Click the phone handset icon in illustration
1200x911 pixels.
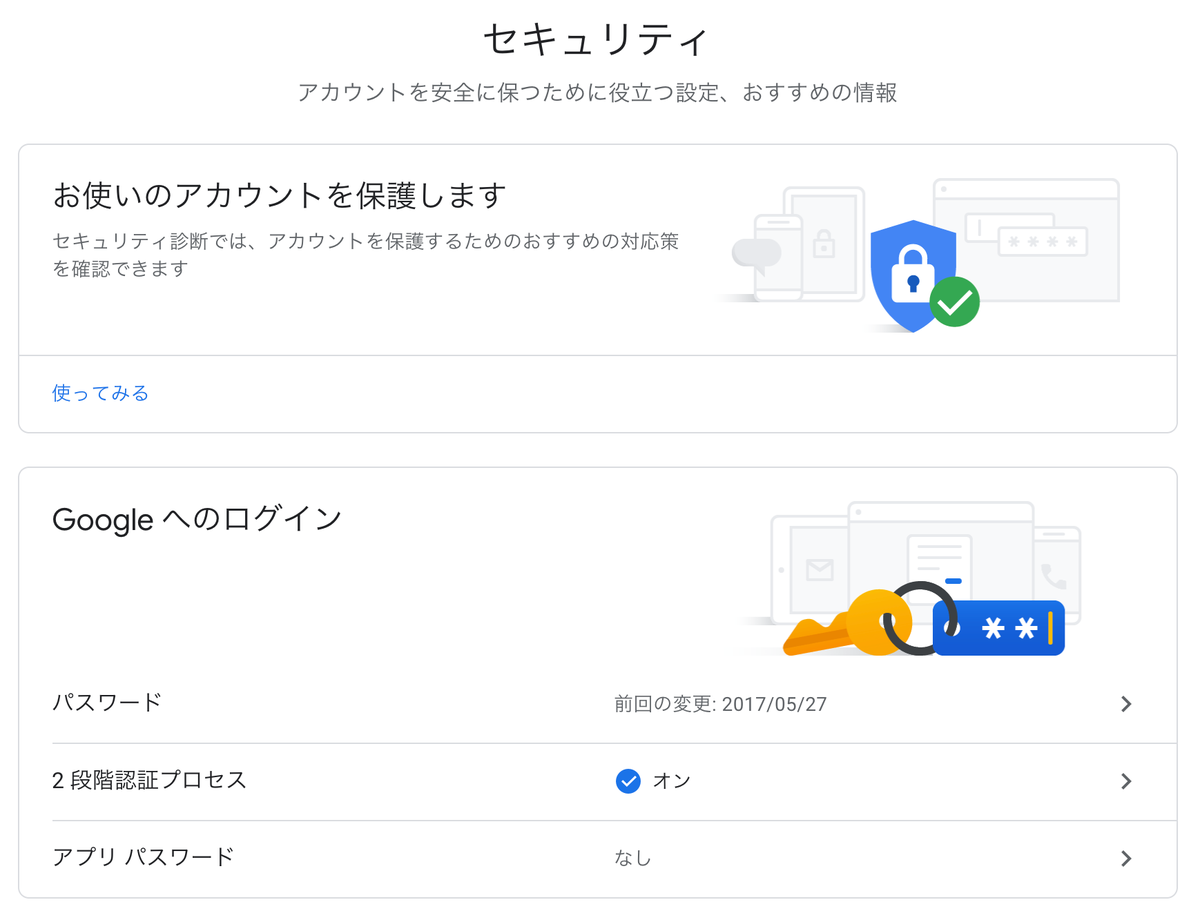(x=1053, y=576)
